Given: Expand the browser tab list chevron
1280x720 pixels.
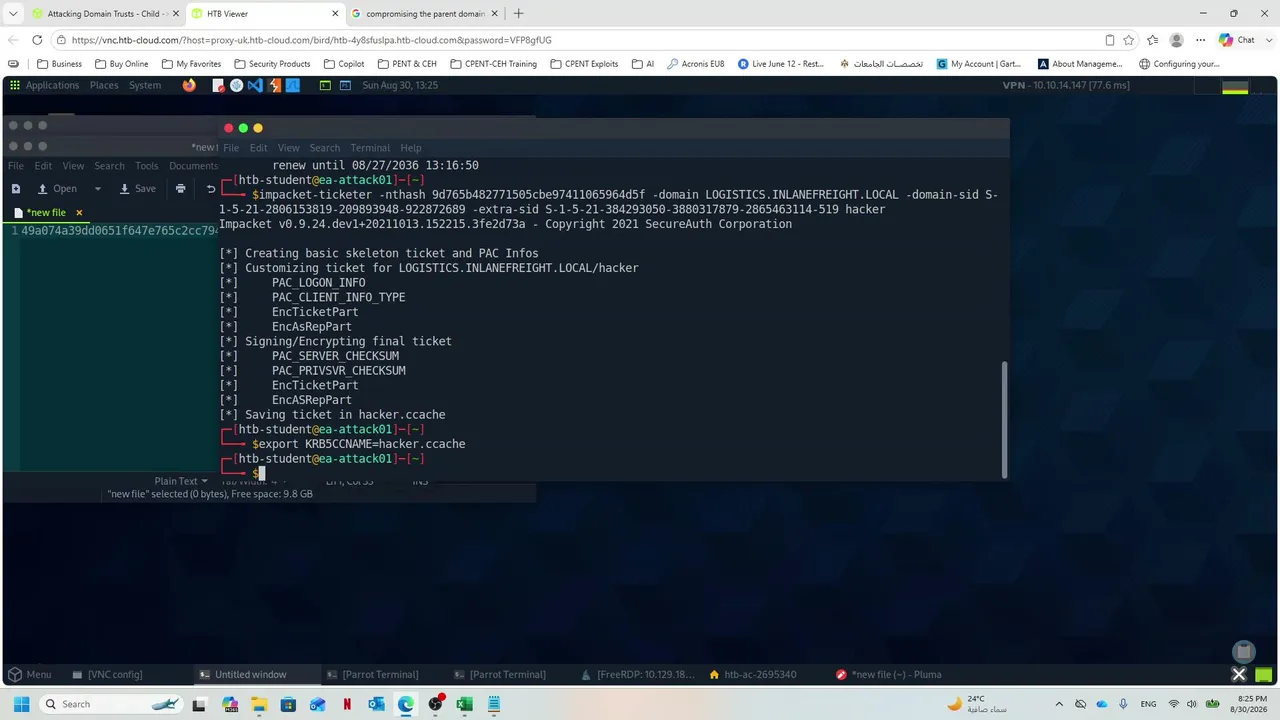Looking at the screenshot, I should [x=13, y=14].
